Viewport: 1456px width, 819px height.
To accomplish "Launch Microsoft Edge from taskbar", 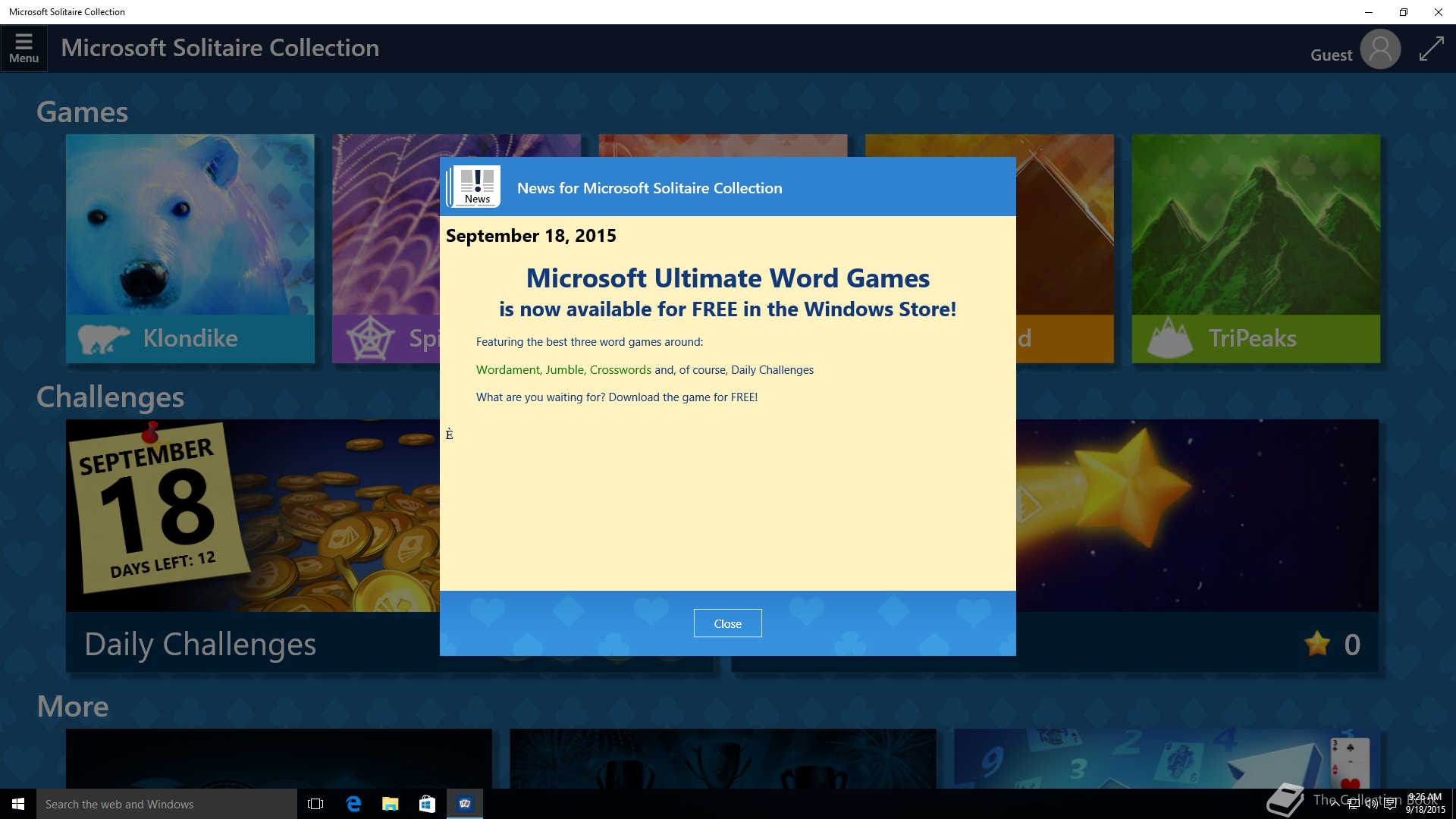I will 353,804.
